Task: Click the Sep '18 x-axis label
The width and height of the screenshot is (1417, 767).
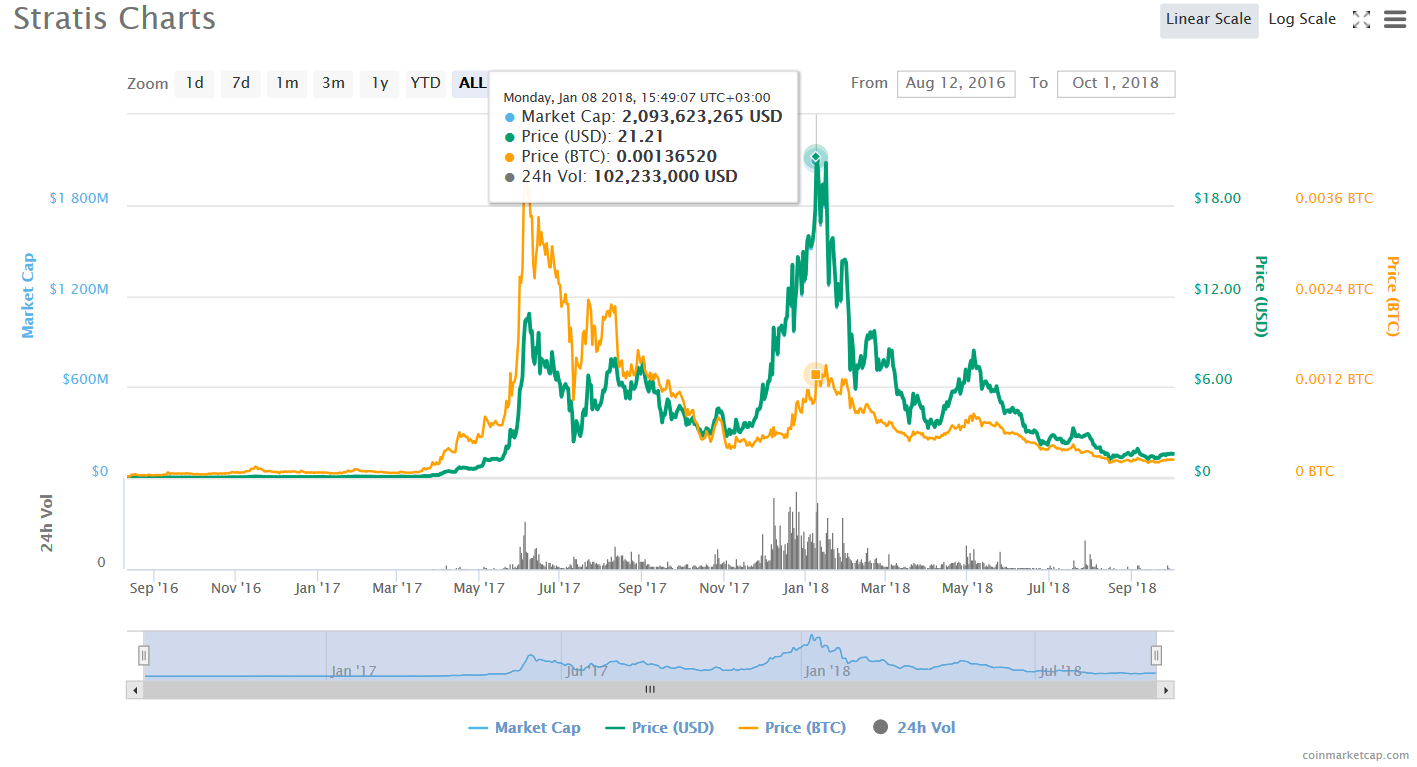Action: 1133,588
